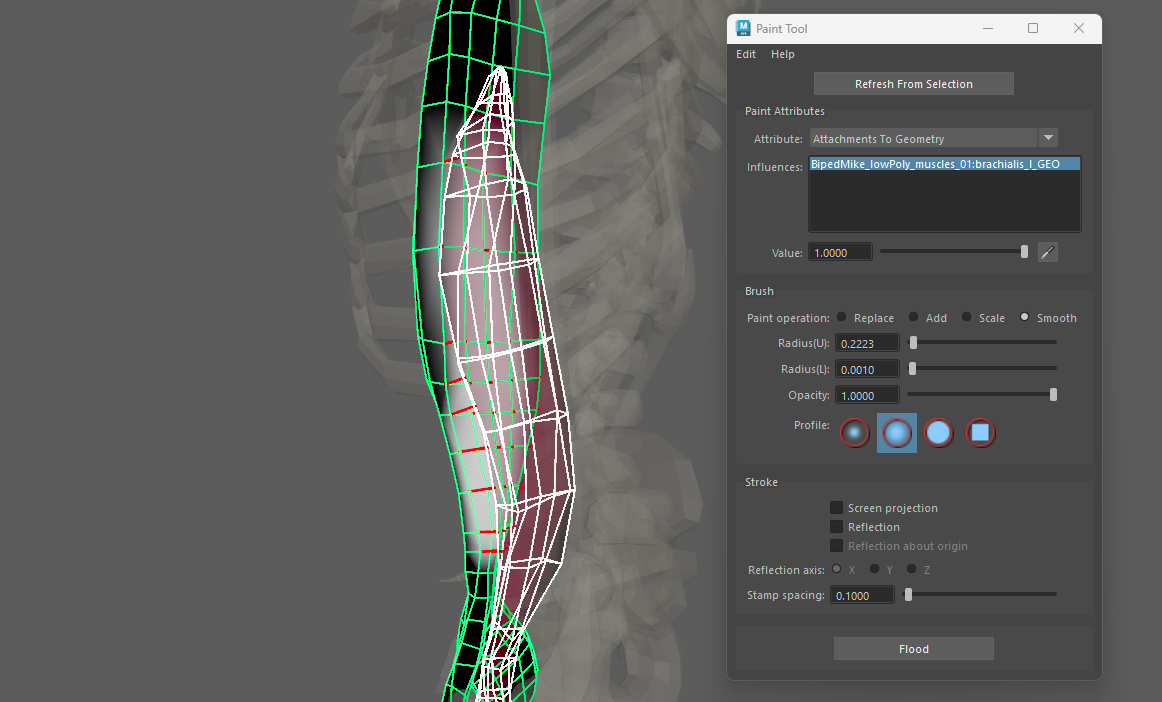The image size is (1162, 702).
Task: Open the Attachments To Geometry combo box
Action: (923, 139)
